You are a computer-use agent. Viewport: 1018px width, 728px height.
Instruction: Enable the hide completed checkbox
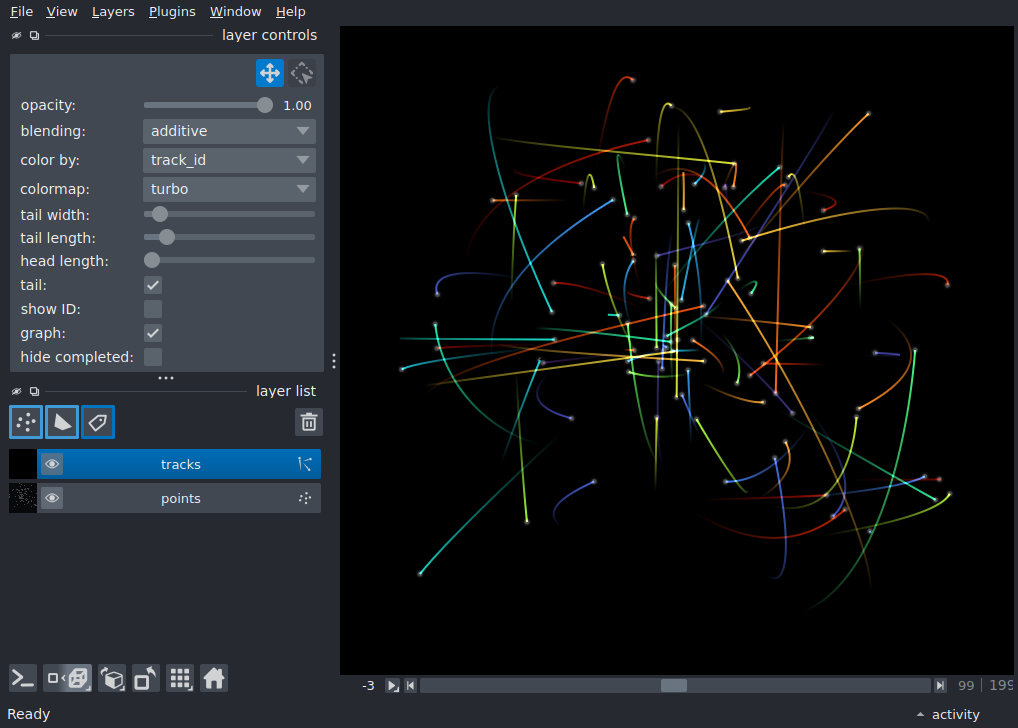click(153, 357)
